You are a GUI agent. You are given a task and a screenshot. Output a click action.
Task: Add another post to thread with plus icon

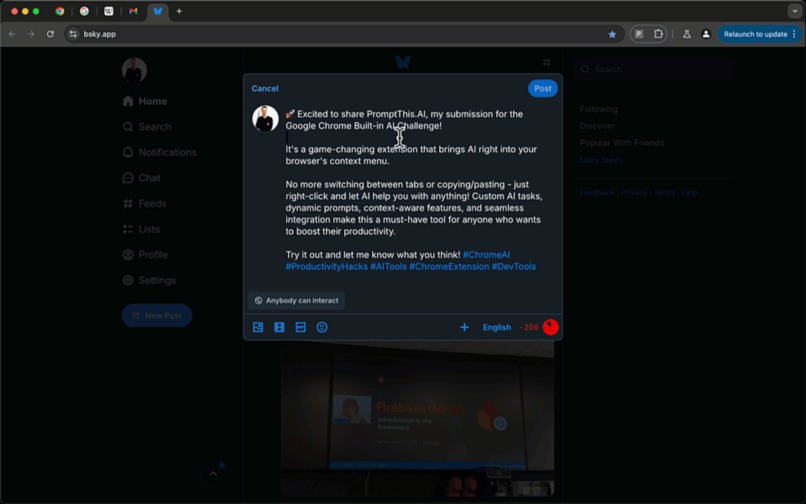(464, 327)
